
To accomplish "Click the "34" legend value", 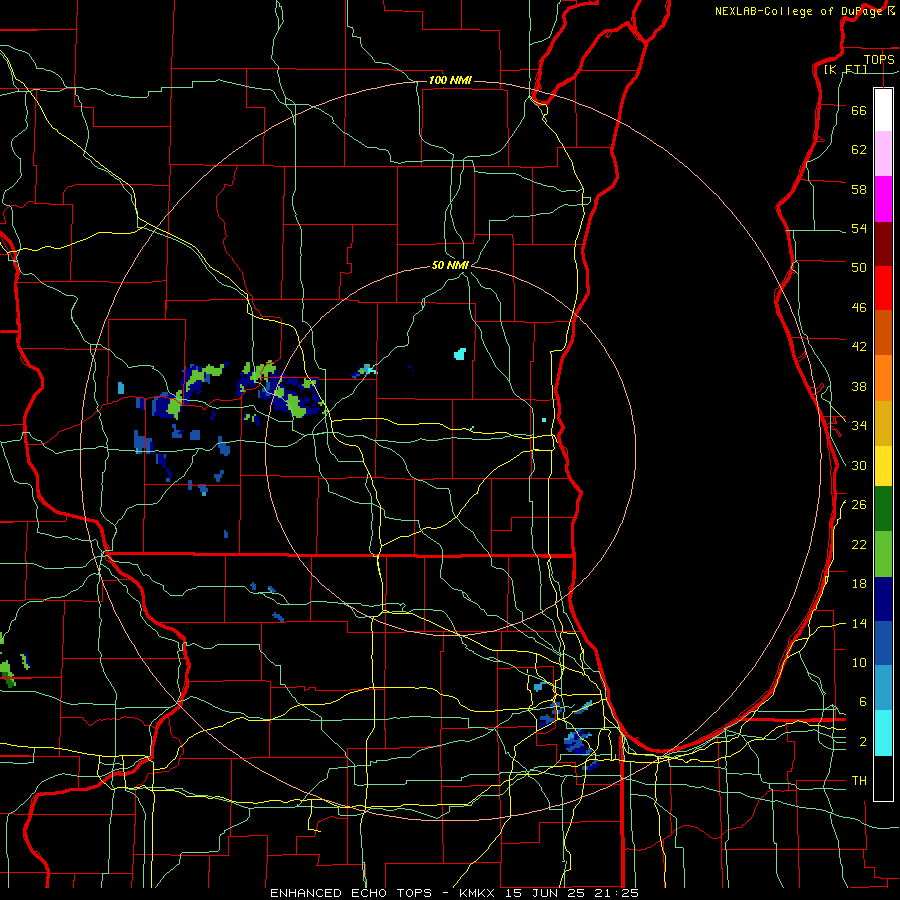I will click(859, 426).
